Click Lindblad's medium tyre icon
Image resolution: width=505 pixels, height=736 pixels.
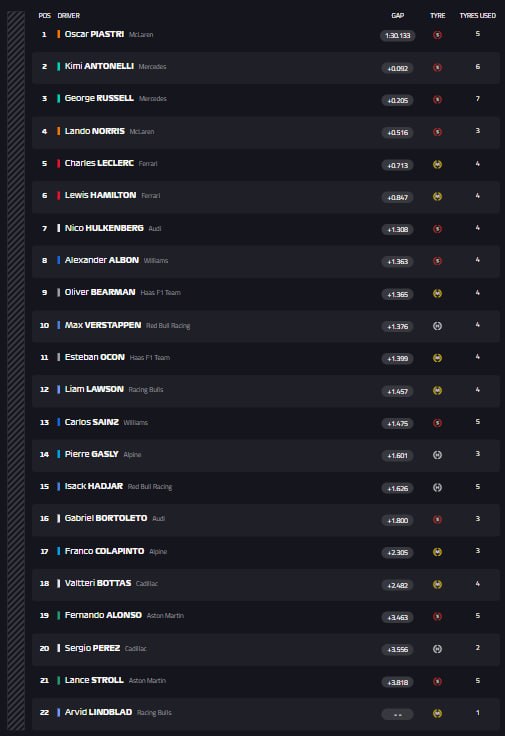(x=437, y=713)
